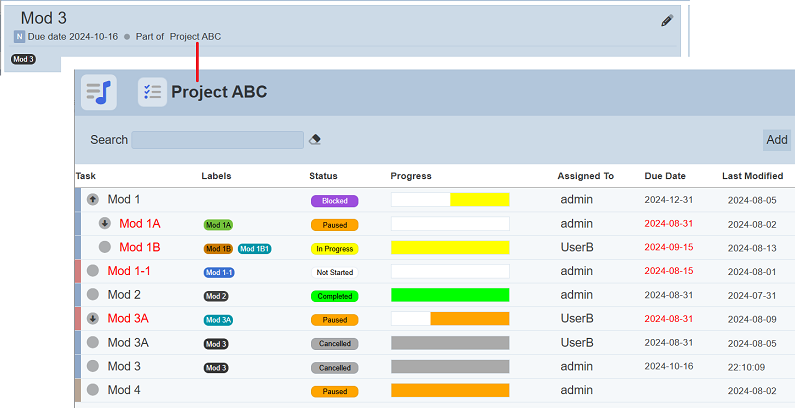This screenshot has width=795, height=409.
Task: Click the pencil edit icon for Mod 3
Action: point(667,20)
